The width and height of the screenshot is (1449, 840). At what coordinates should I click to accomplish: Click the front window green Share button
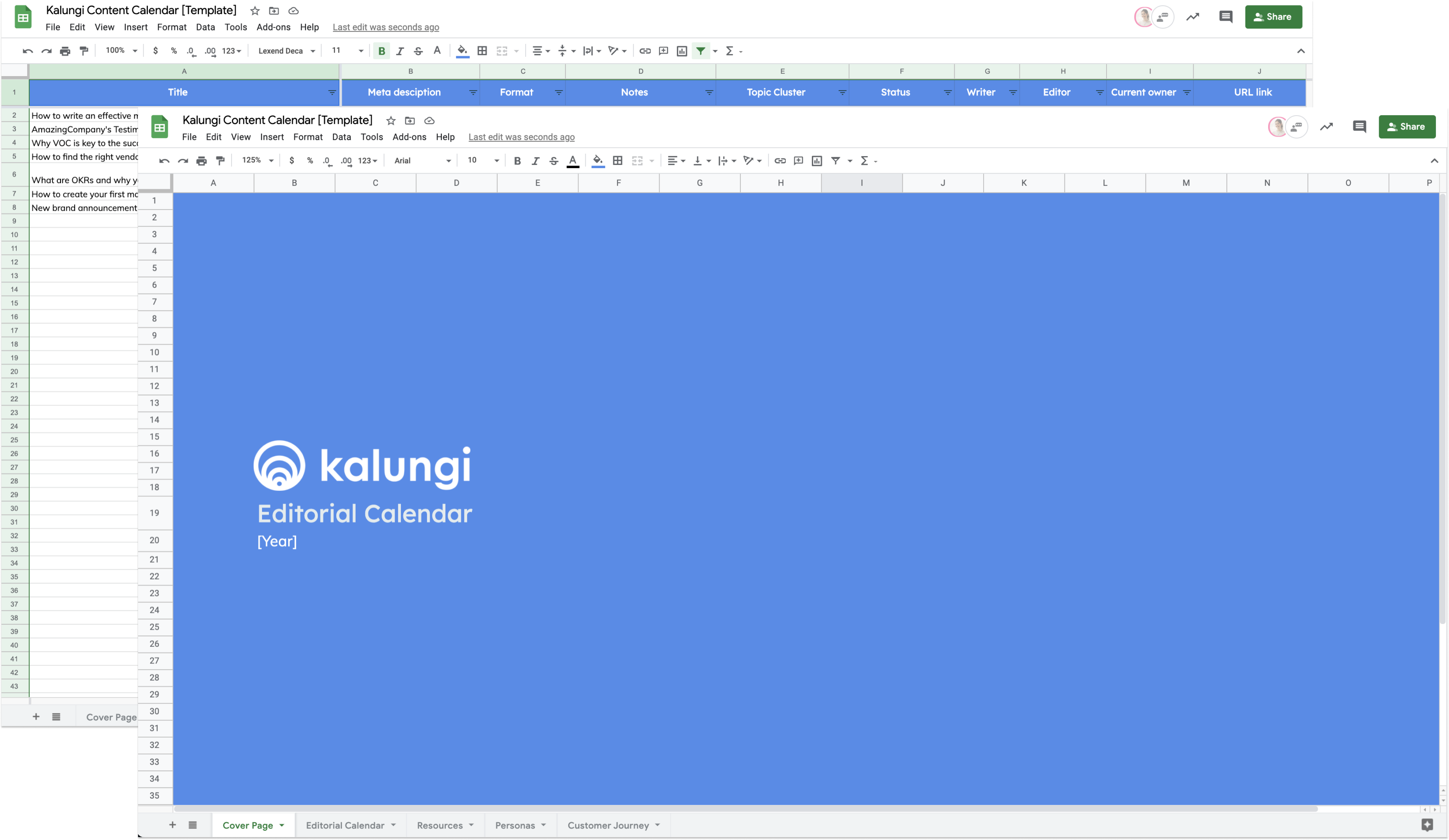tap(1407, 126)
